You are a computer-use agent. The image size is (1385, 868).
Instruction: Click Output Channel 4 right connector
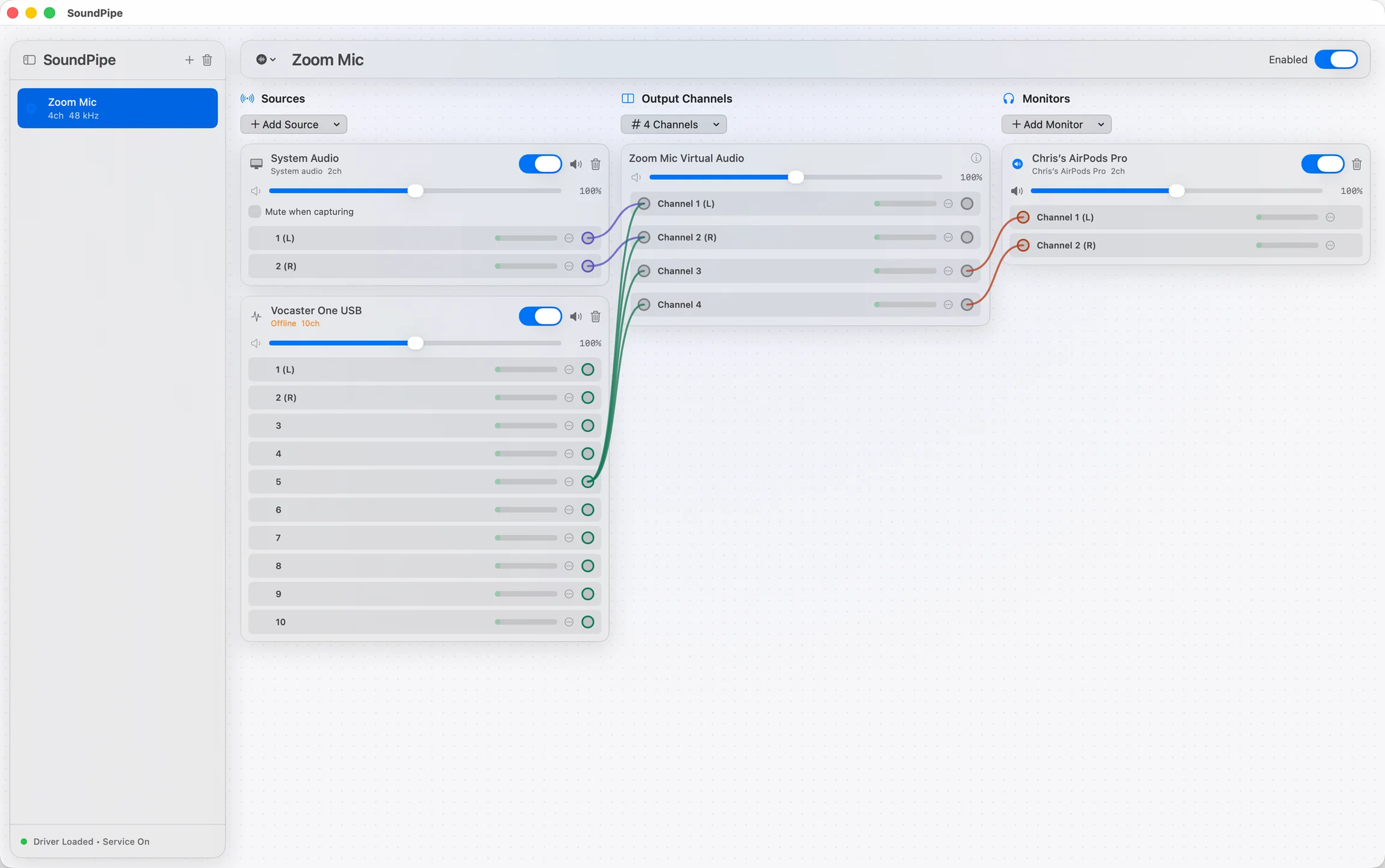[x=967, y=305]
